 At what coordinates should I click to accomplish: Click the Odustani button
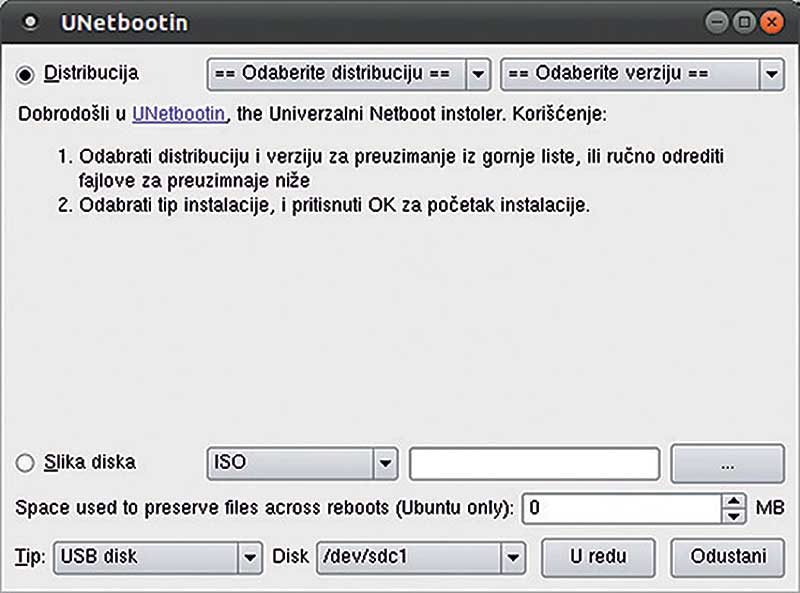[728, 557]
